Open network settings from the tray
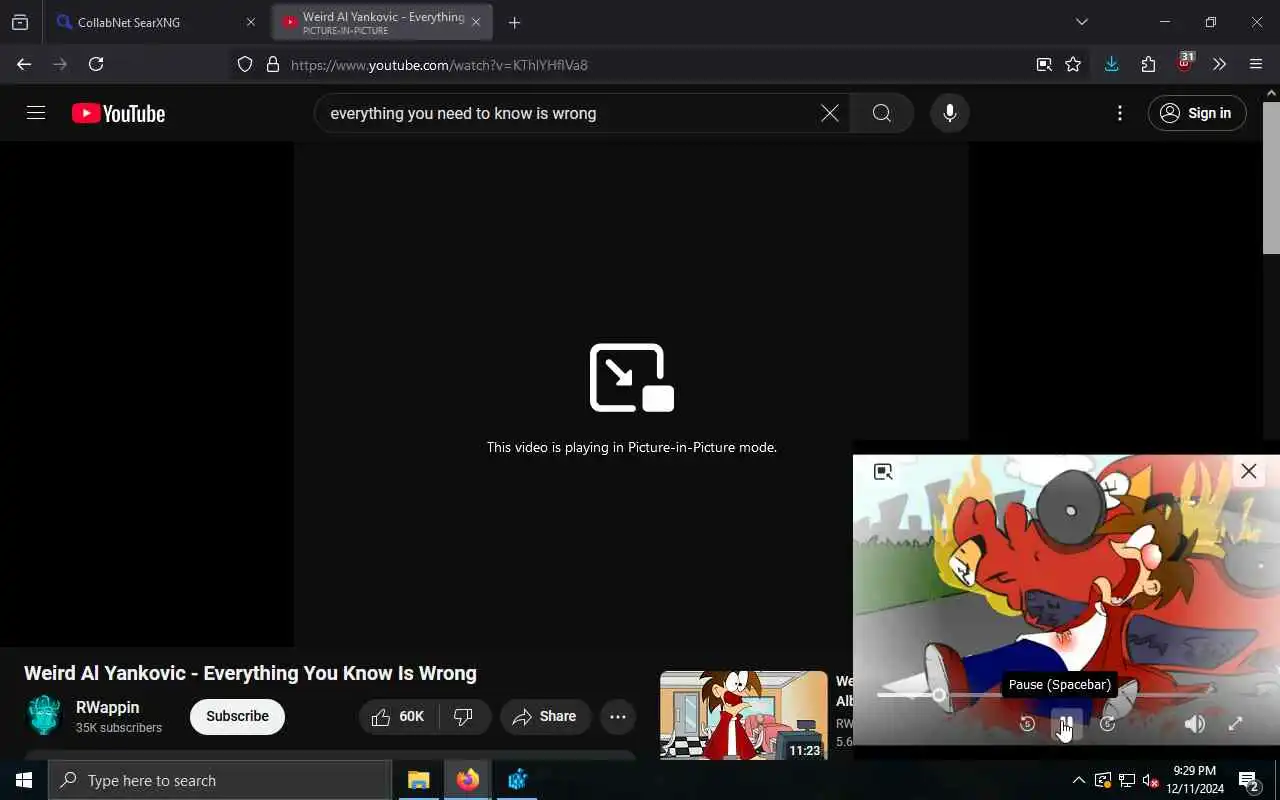 (1127, 780)
